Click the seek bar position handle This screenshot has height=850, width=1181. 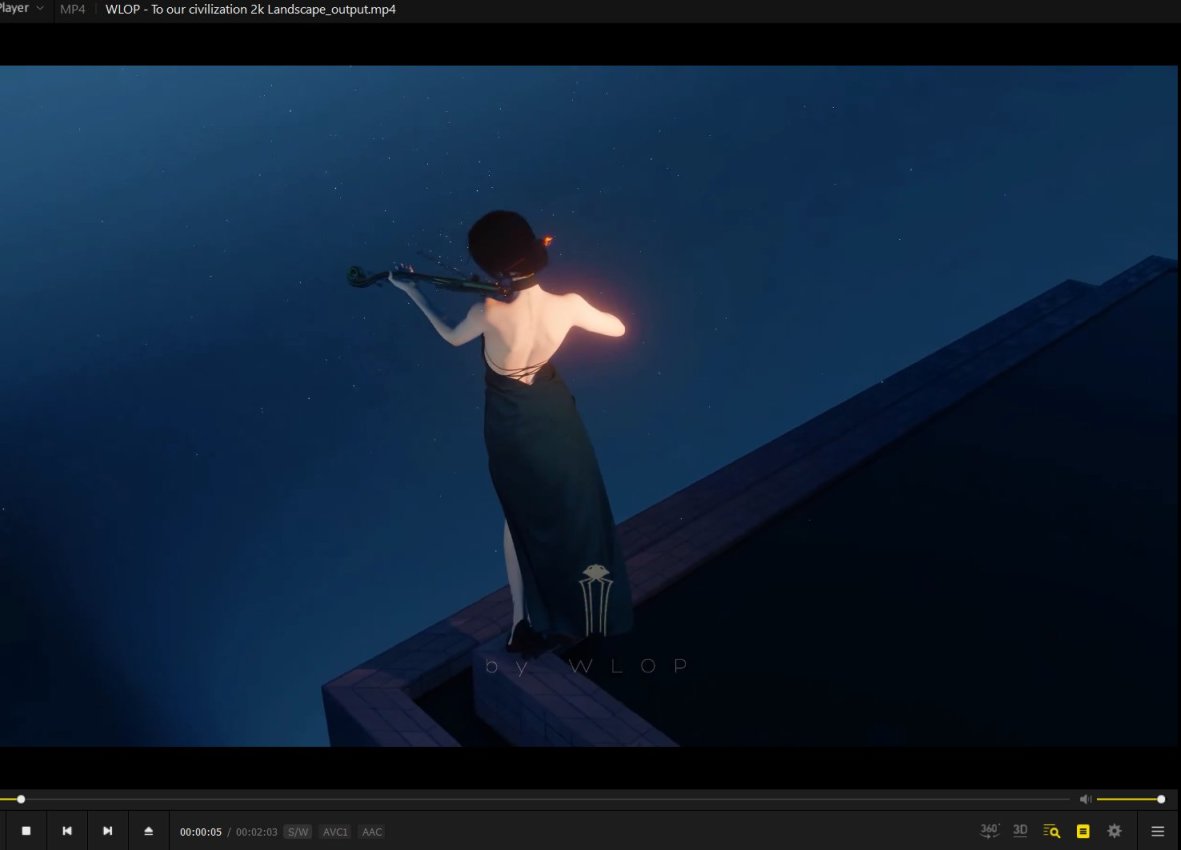pyautogui.click(x=21, y=799)
